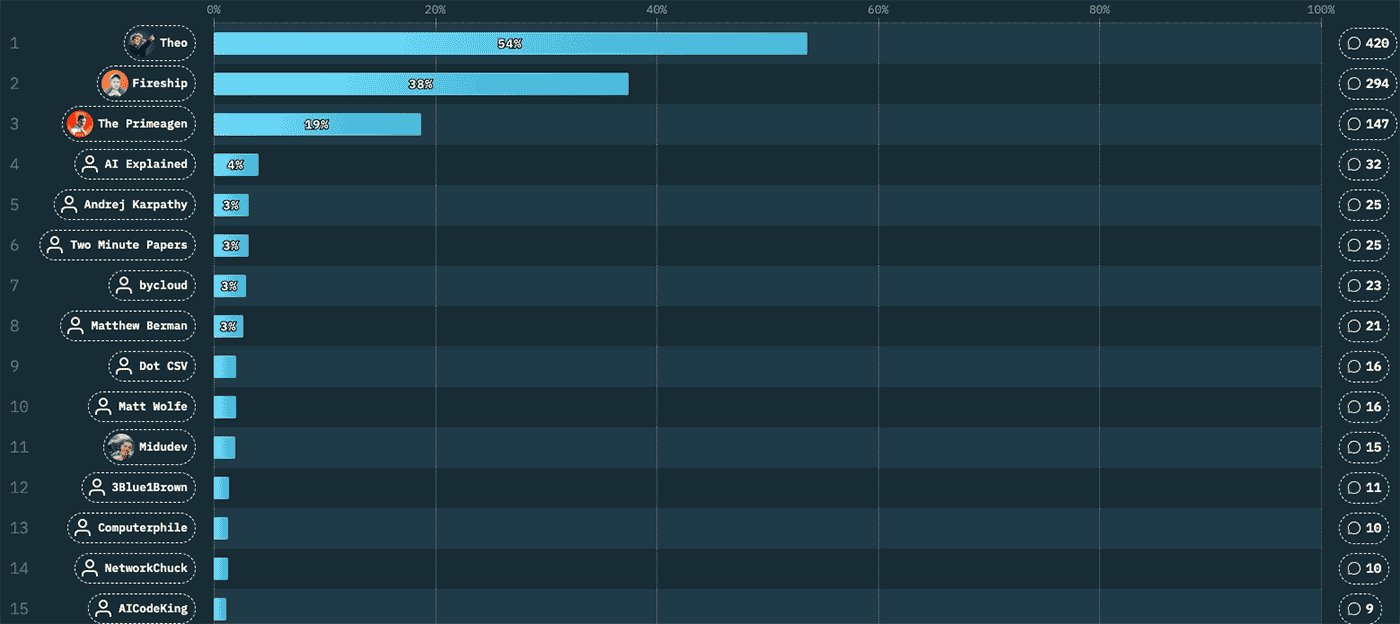Click the comment bubble icon showing 23

tap(1354, 285)
